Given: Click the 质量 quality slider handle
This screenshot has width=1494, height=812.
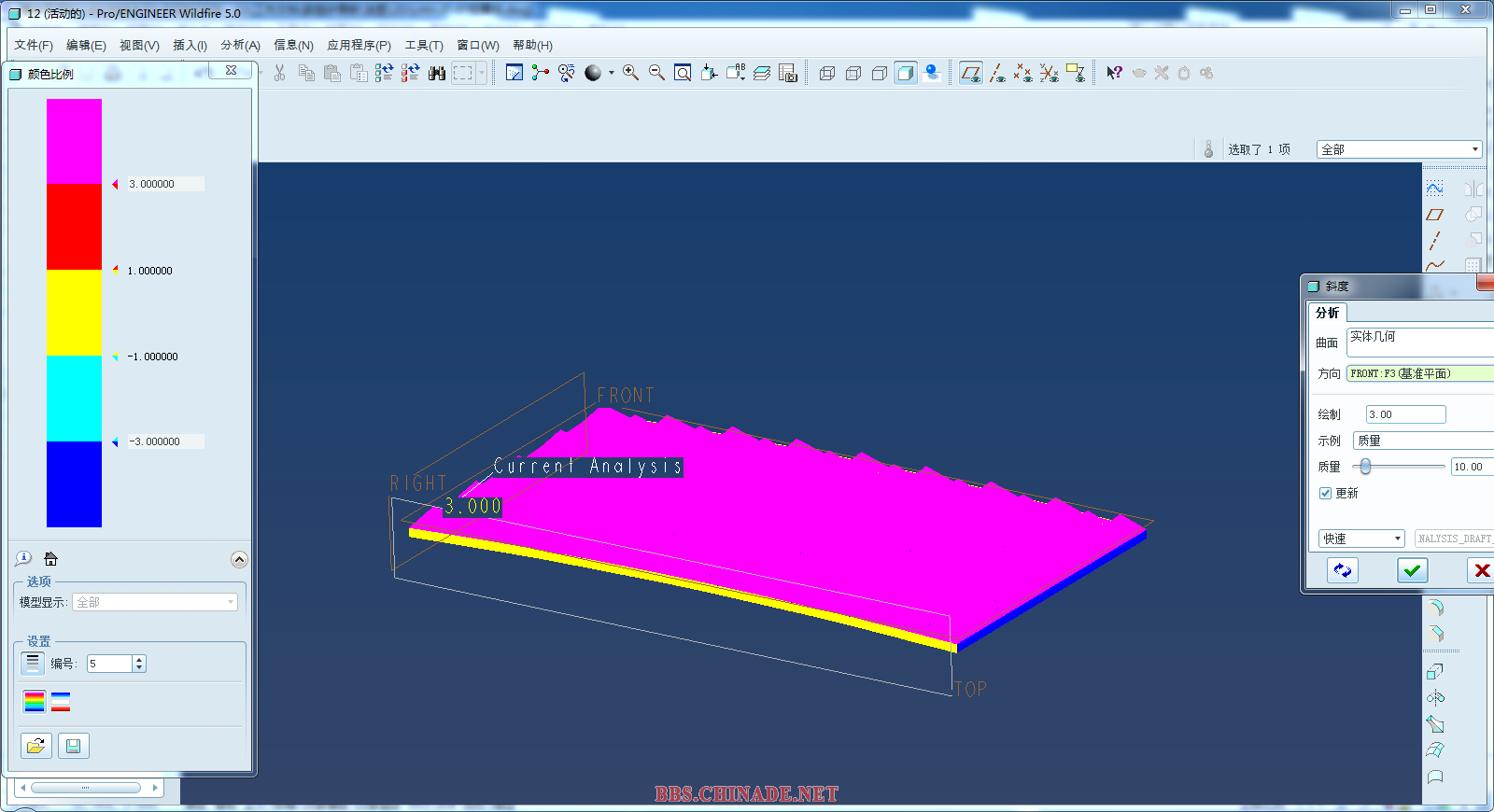Looking at the screenshot, I should click(x=1365, y=467).
